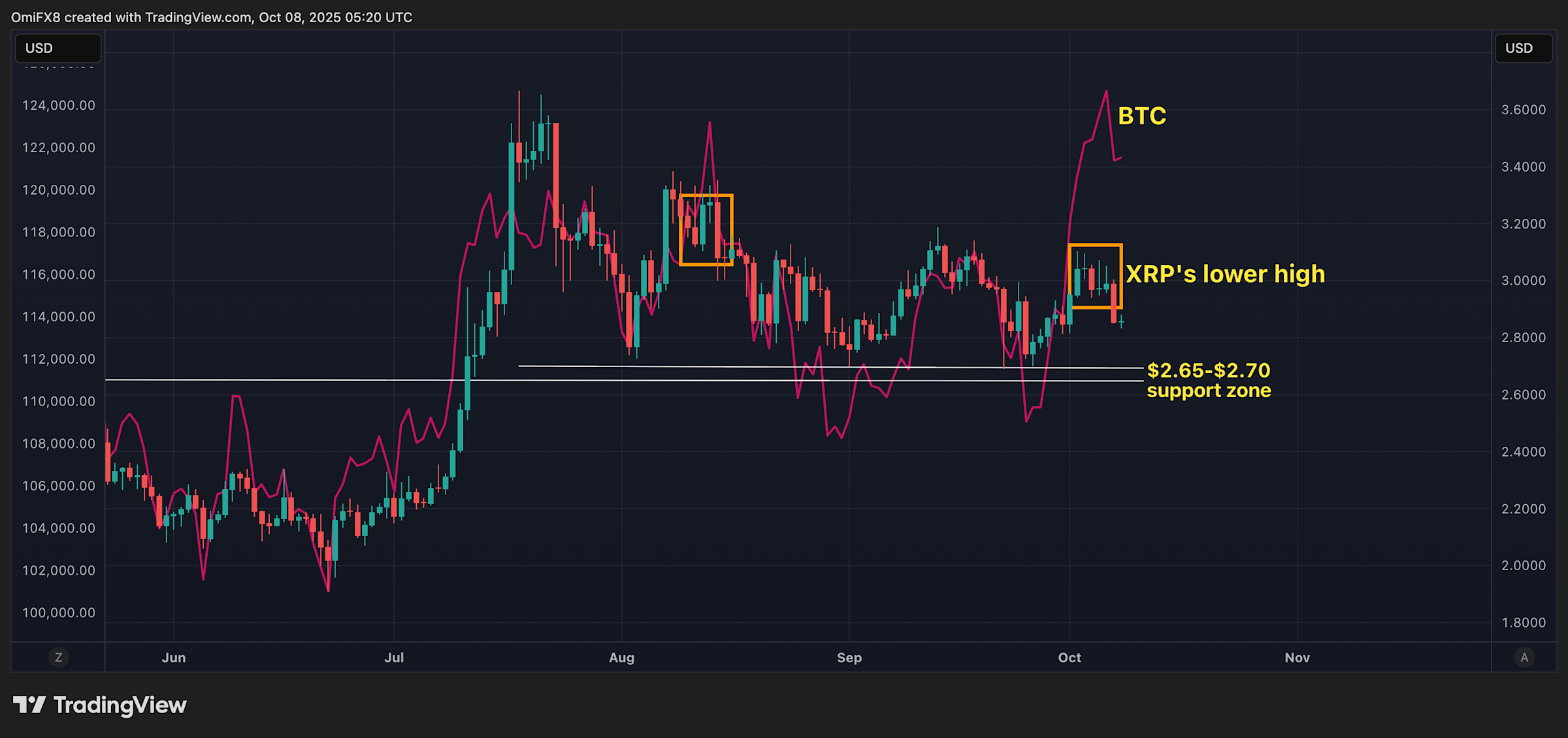Click the TradingView logo
The width and height of the screenshot is (1568, 738).
coord(100,705)
